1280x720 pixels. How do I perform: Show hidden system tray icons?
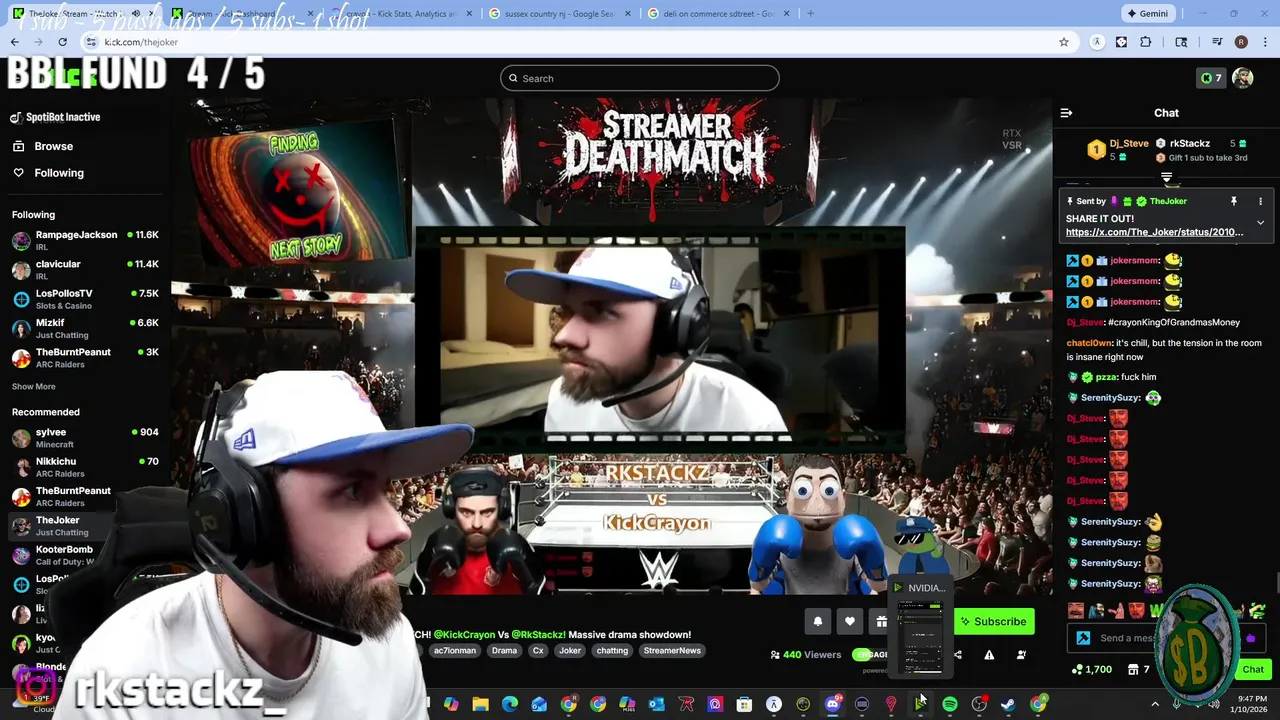1155,704
